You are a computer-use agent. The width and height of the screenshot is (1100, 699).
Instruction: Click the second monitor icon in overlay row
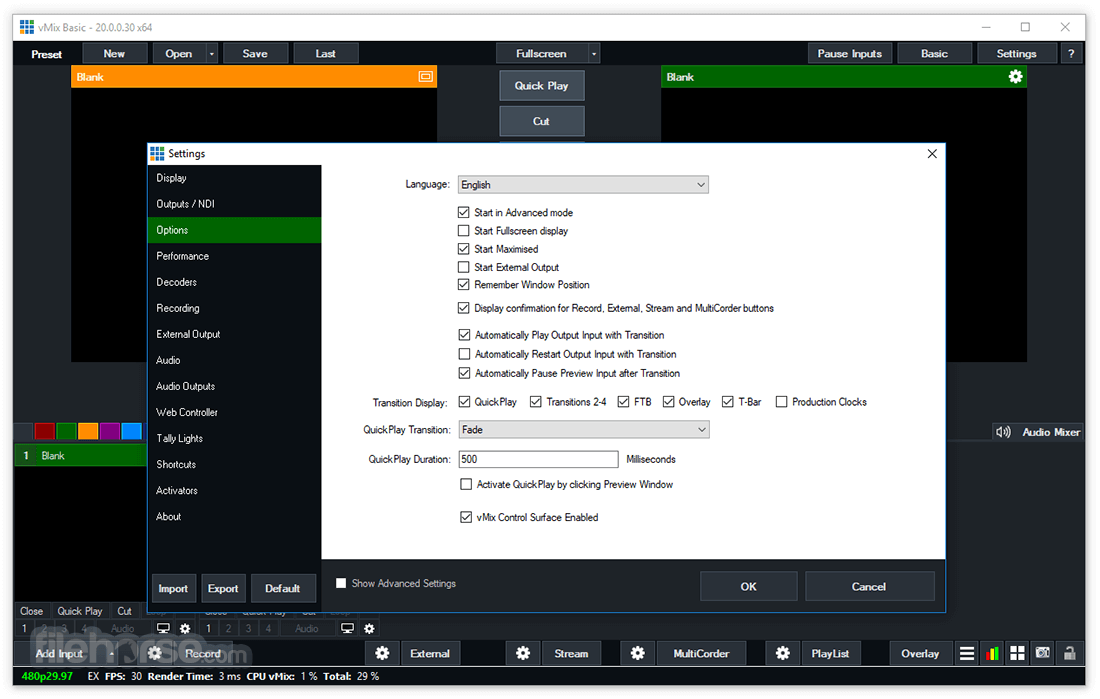(347, 628)
